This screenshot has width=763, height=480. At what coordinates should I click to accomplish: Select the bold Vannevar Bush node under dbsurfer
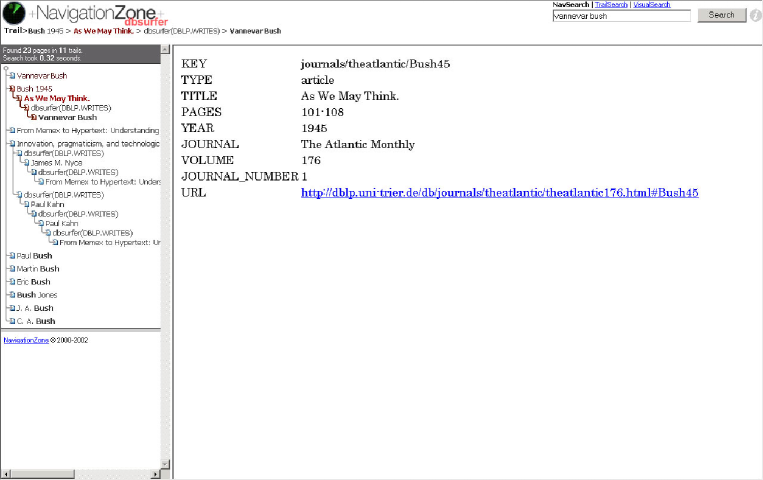[68, 117]
